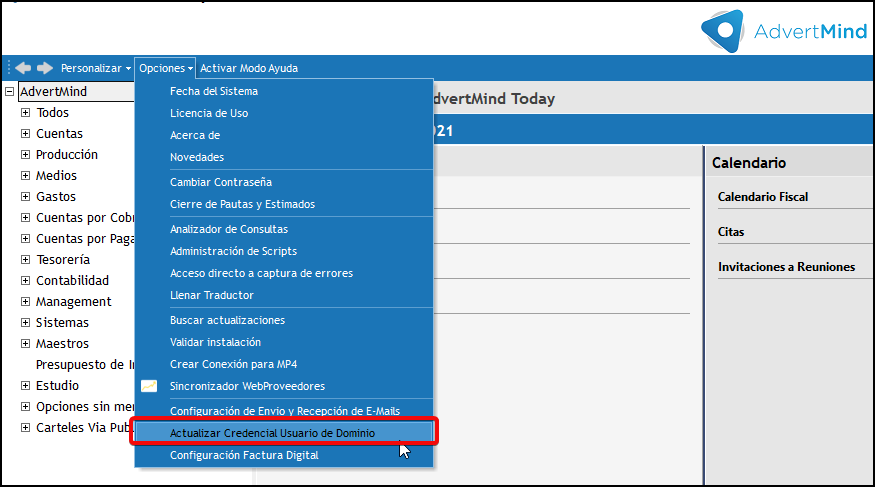Choose Acerca de from menu
The height and width of the screenshot is (487, 875).
point(284,135)
